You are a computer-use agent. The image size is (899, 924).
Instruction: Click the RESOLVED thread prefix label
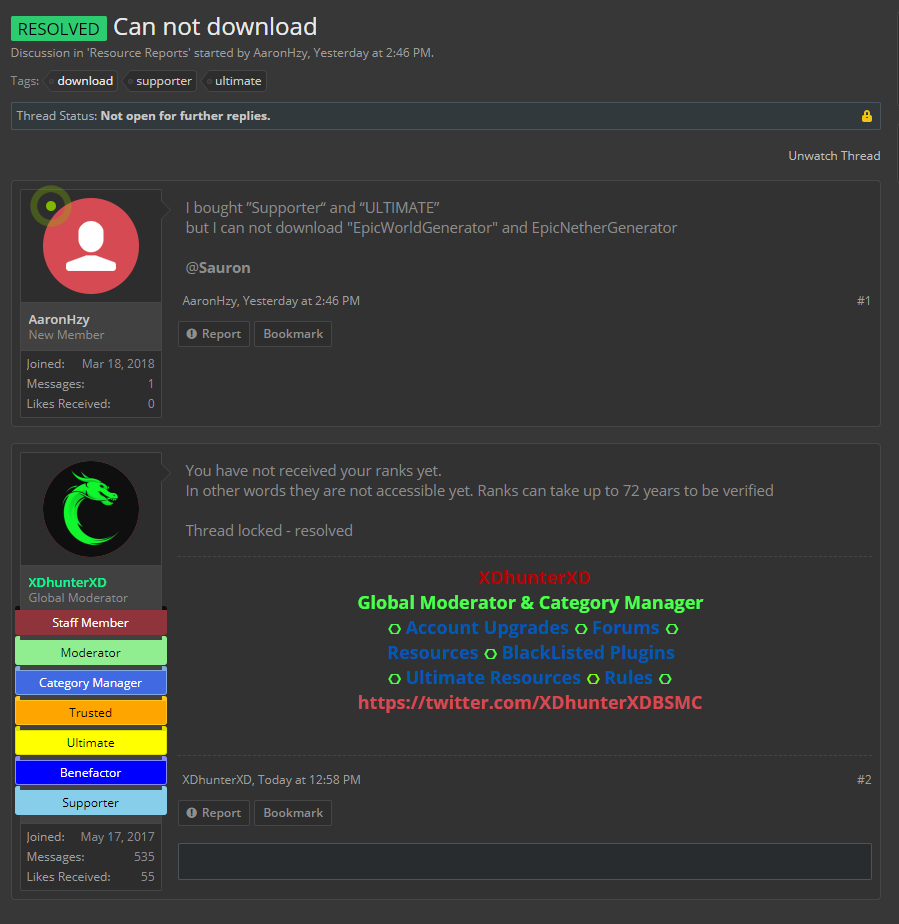[59, 28]
